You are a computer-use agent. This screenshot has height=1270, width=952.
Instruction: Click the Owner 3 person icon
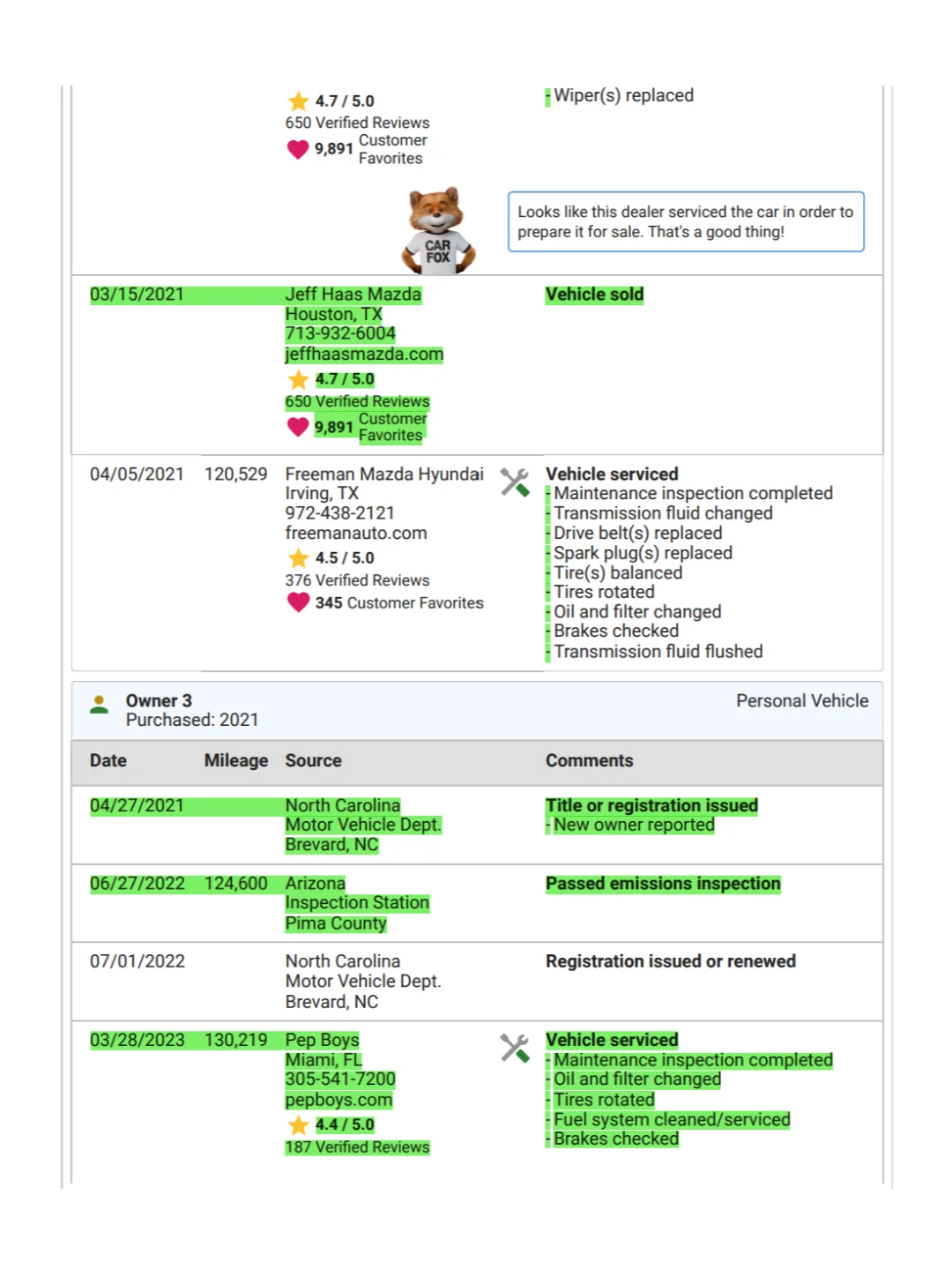click(100, 704)
